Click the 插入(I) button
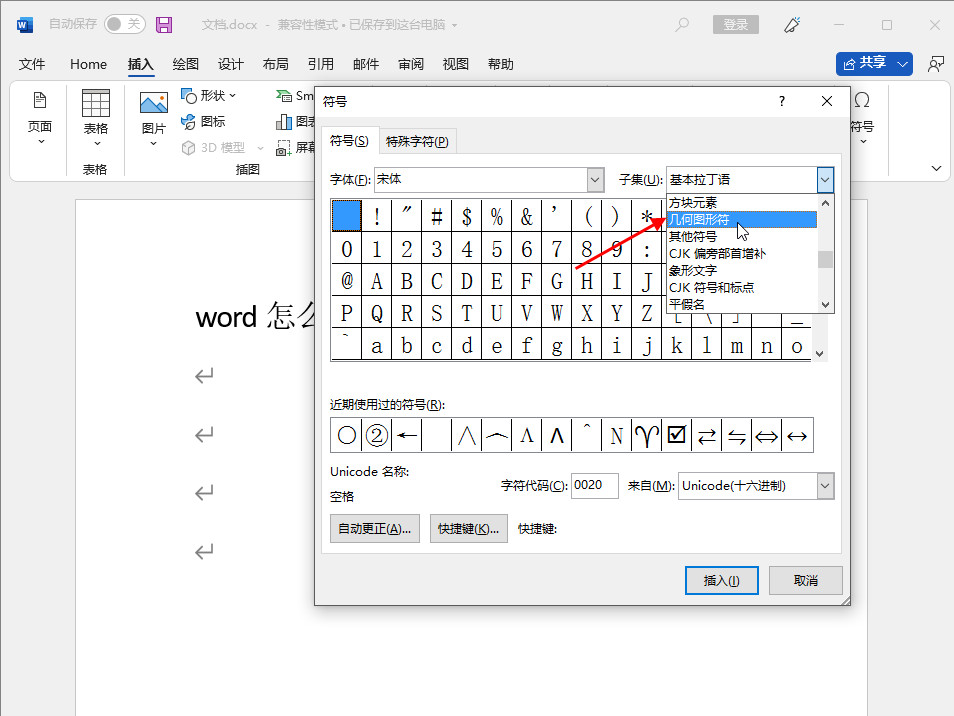The image size is (954, 716). click(722, 580)
